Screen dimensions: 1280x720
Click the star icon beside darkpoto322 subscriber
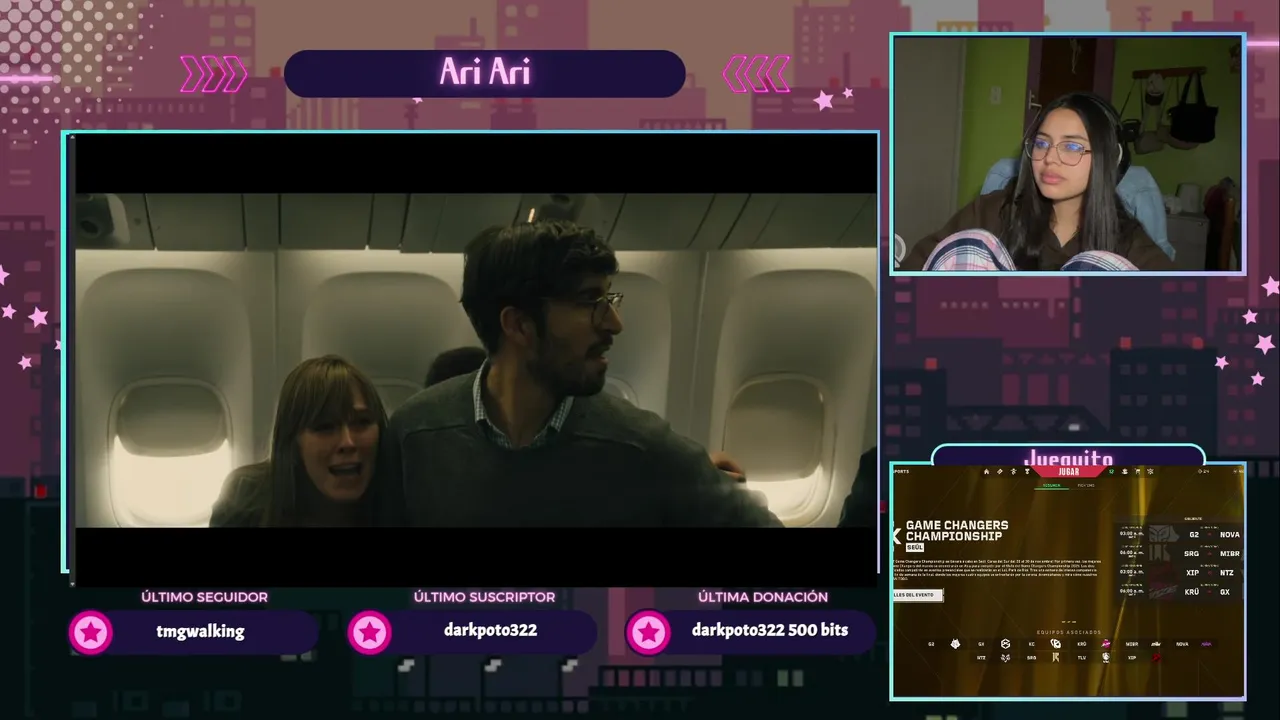369,632
